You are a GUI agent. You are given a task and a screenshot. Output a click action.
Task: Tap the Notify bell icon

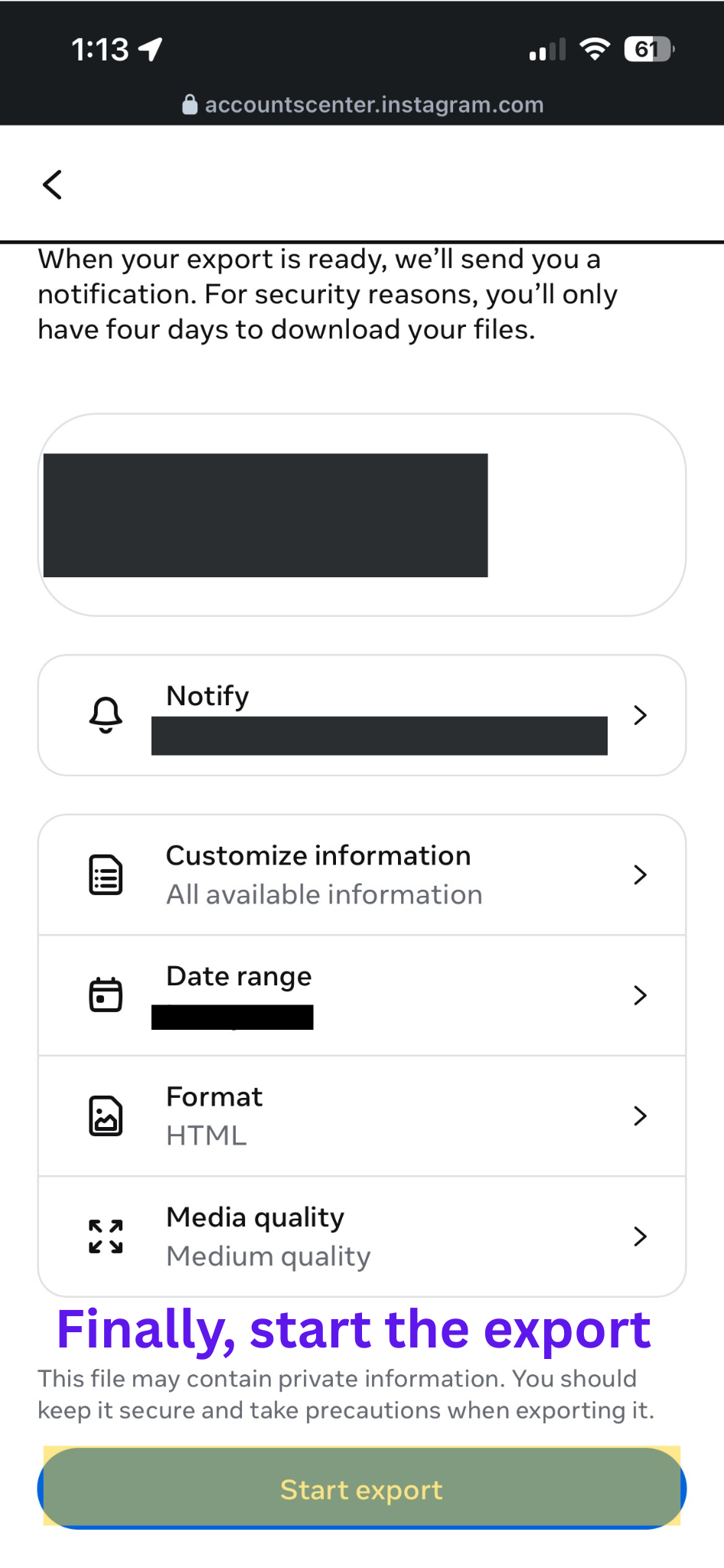tap(106, 715)
